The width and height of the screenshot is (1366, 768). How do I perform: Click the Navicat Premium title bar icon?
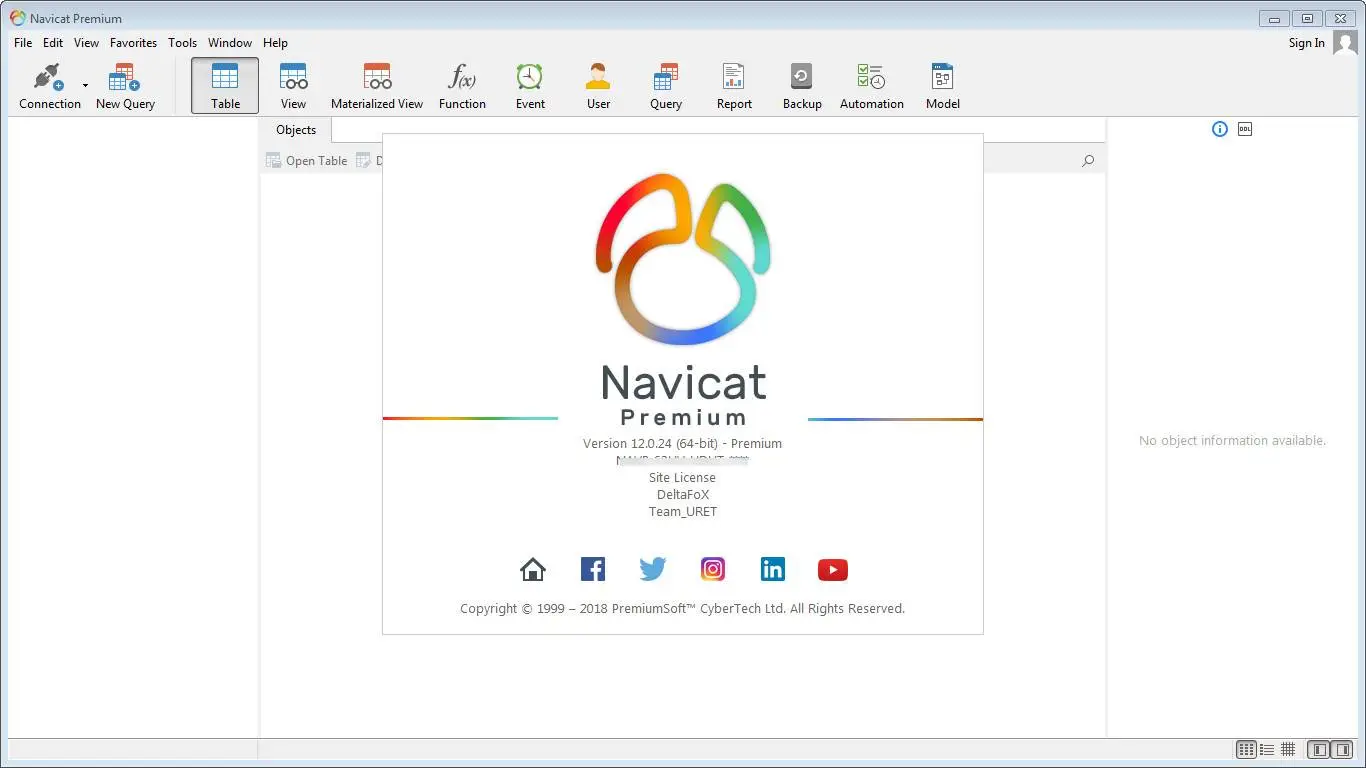[18, 18]
